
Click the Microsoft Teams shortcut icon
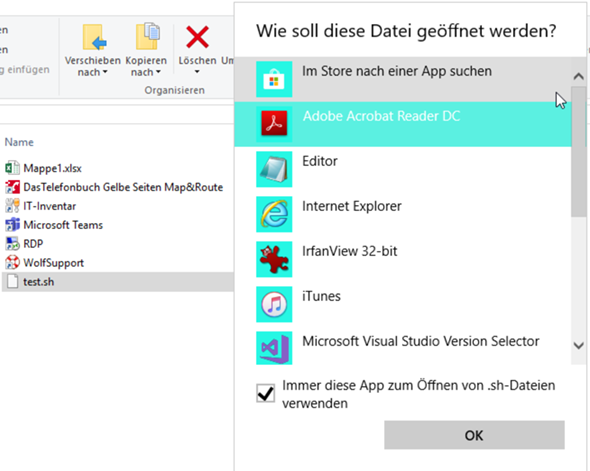pos(12,225)
